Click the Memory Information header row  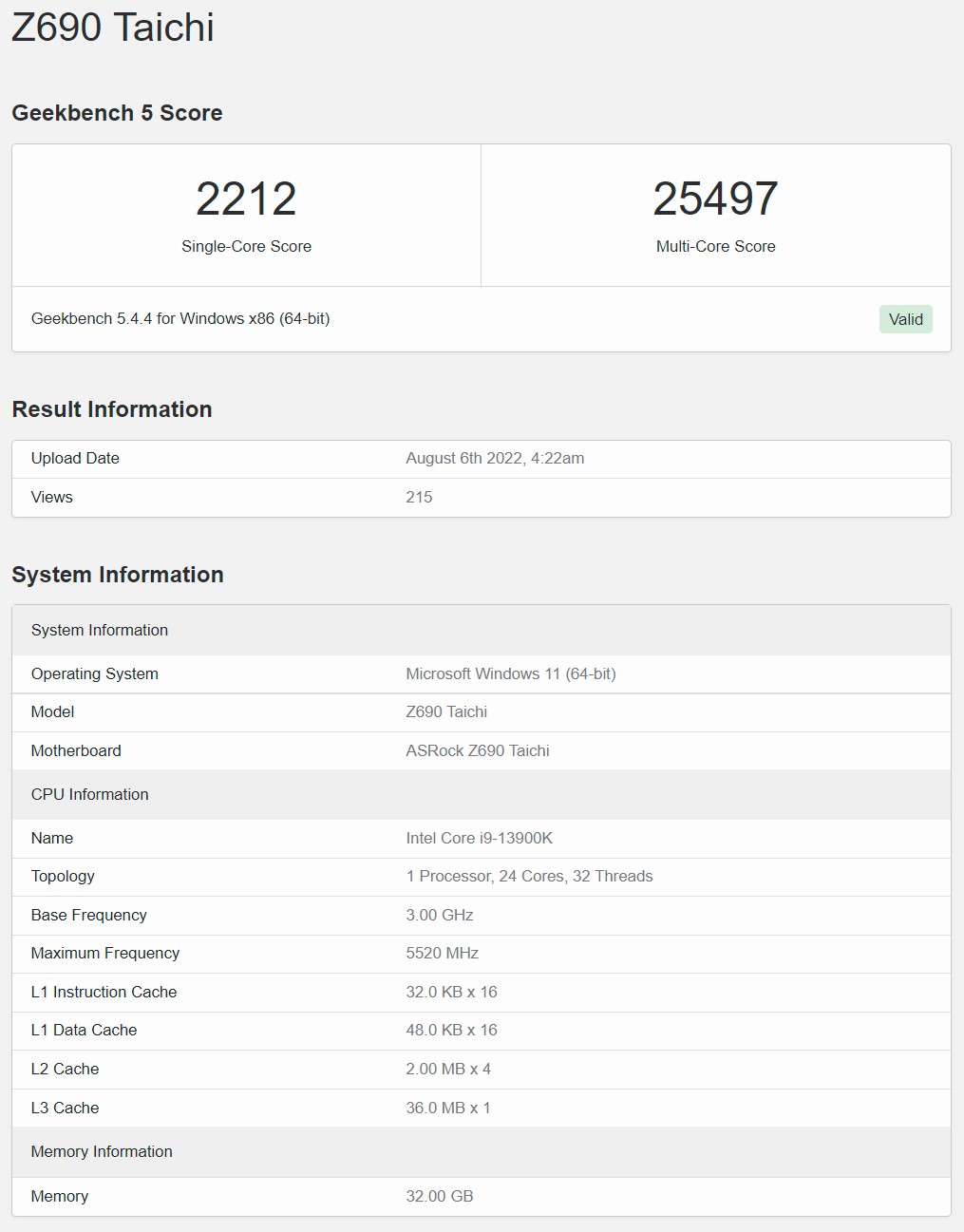tap(482, 1151)
